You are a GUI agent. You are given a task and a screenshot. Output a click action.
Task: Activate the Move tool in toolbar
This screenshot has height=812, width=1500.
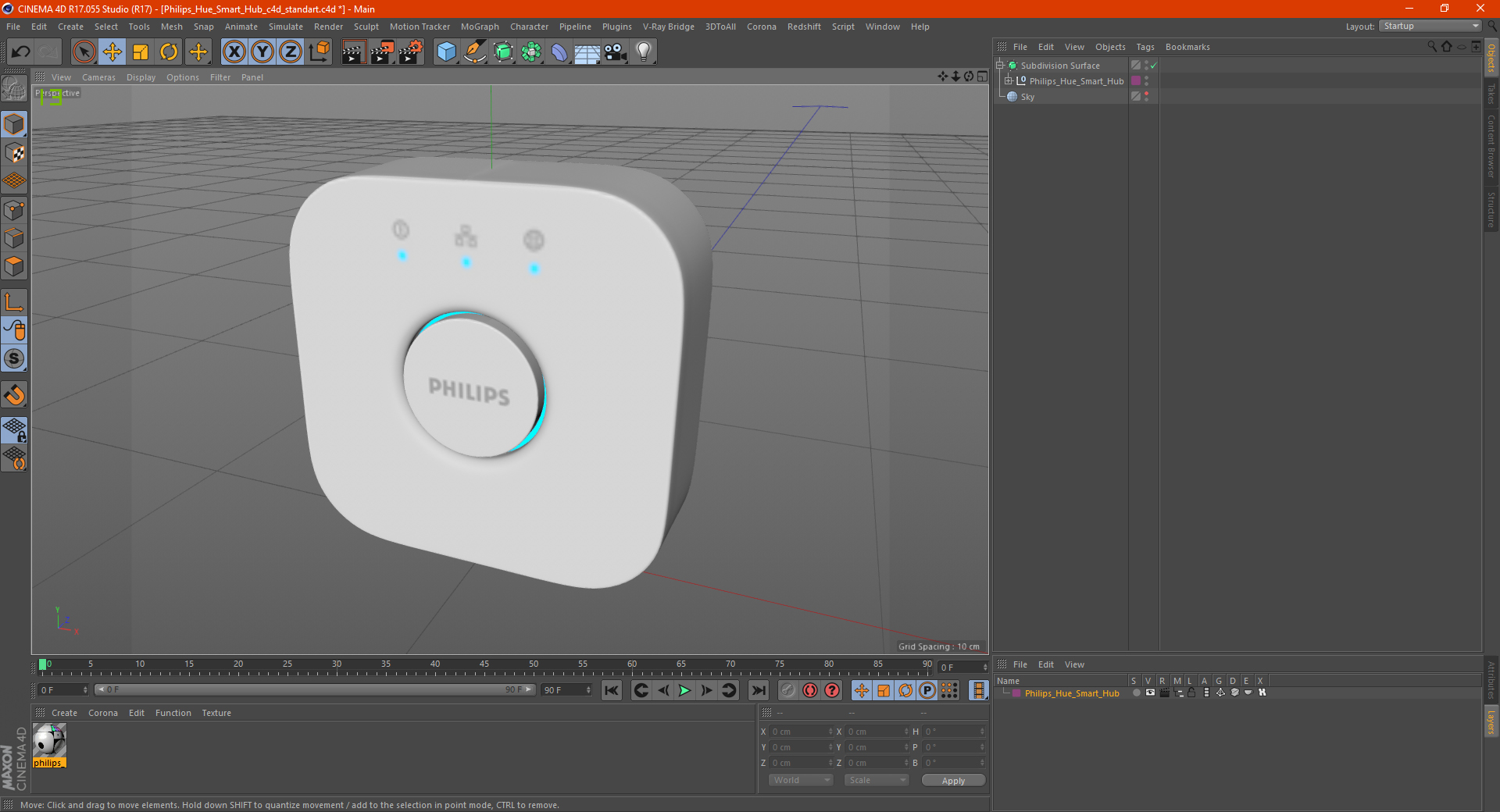click(x=112, y=52)
